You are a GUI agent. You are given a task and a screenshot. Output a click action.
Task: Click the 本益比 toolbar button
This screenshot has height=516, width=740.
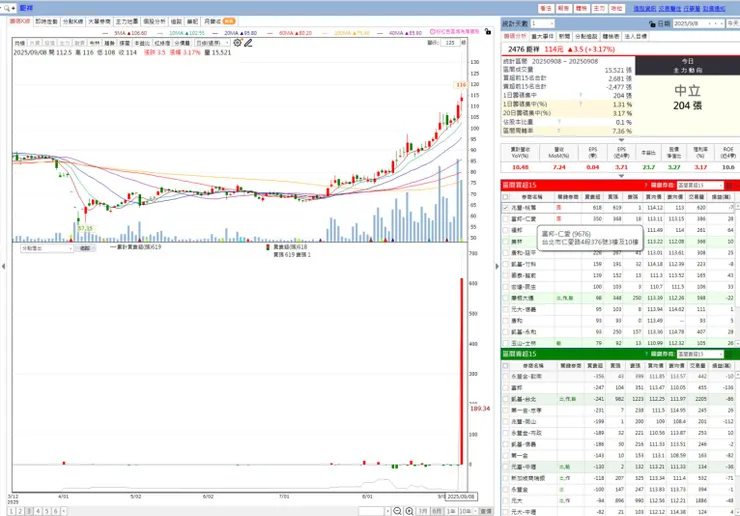(x=142, y=43)
